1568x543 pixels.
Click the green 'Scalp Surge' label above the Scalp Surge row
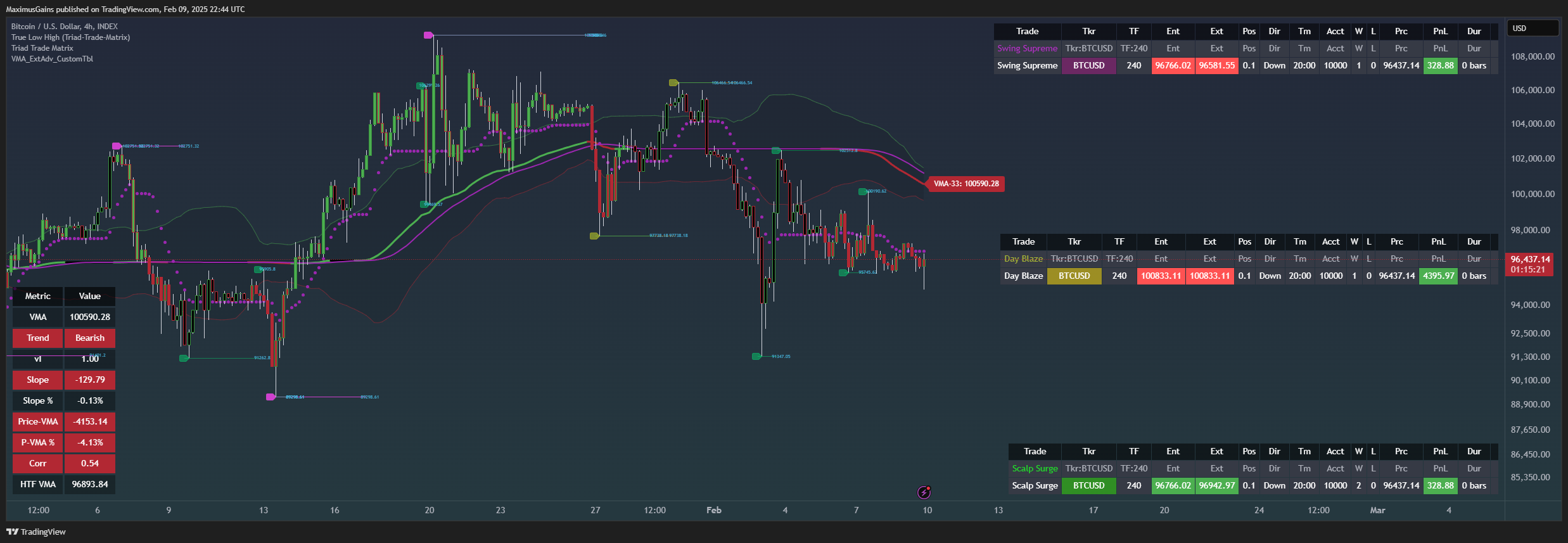point(1035,469)
